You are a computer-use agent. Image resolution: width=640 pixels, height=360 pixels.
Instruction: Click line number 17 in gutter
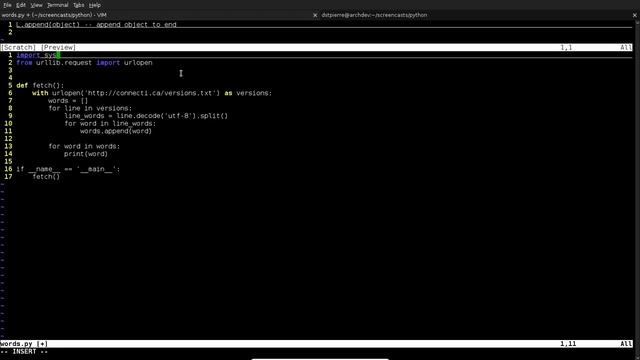(8, 177)
